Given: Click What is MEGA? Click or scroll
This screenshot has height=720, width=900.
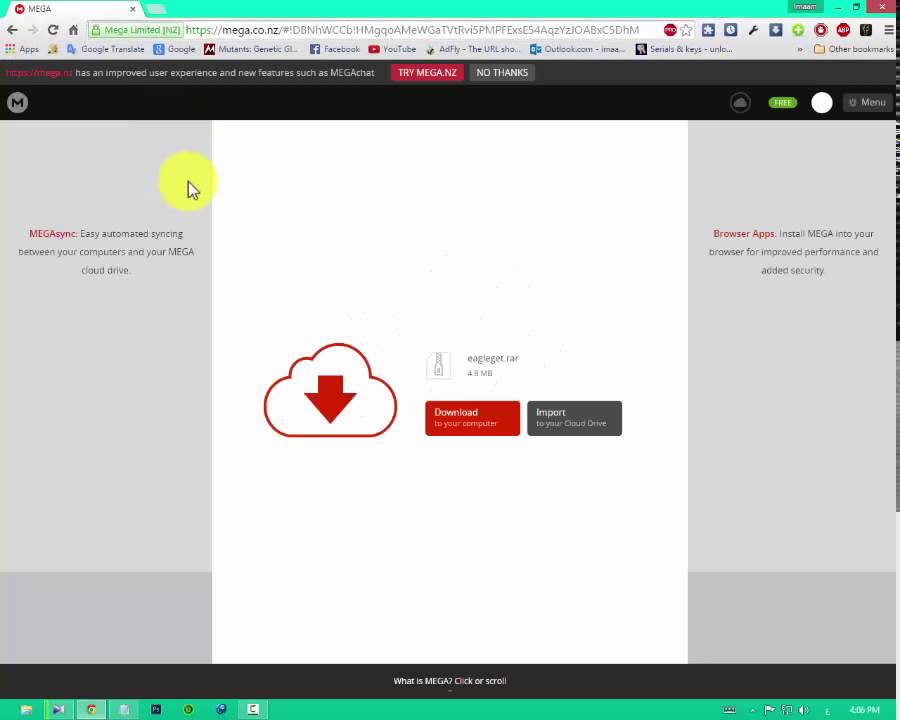Looking at the screenshot, I should [x=449, y=681].
